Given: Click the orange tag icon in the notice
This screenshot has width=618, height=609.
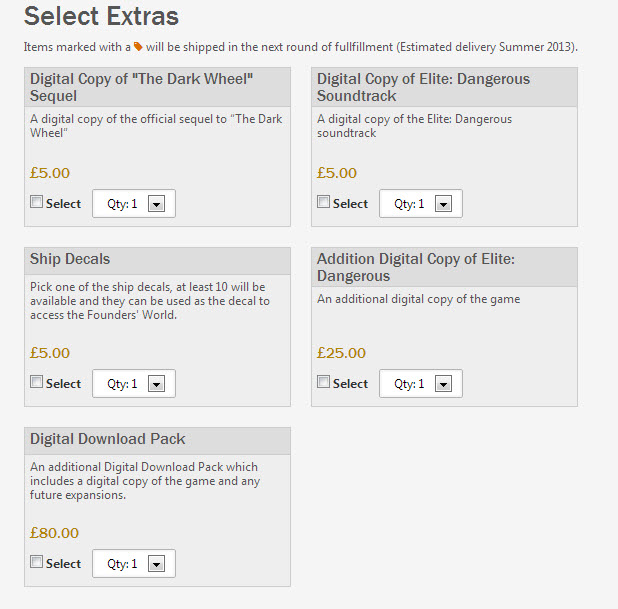Looking at the screenshot, I should (138, 47).
